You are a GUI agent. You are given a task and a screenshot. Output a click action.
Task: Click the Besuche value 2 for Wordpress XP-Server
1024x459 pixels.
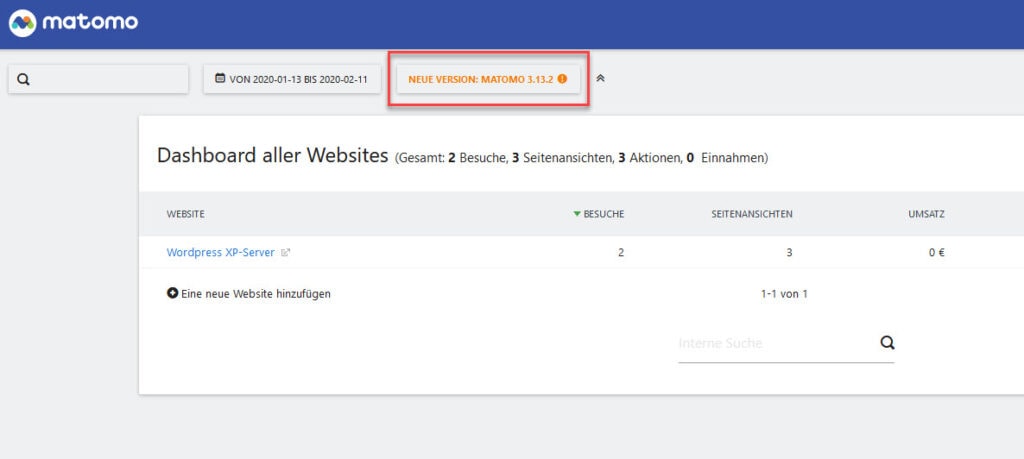click(620, 253)
